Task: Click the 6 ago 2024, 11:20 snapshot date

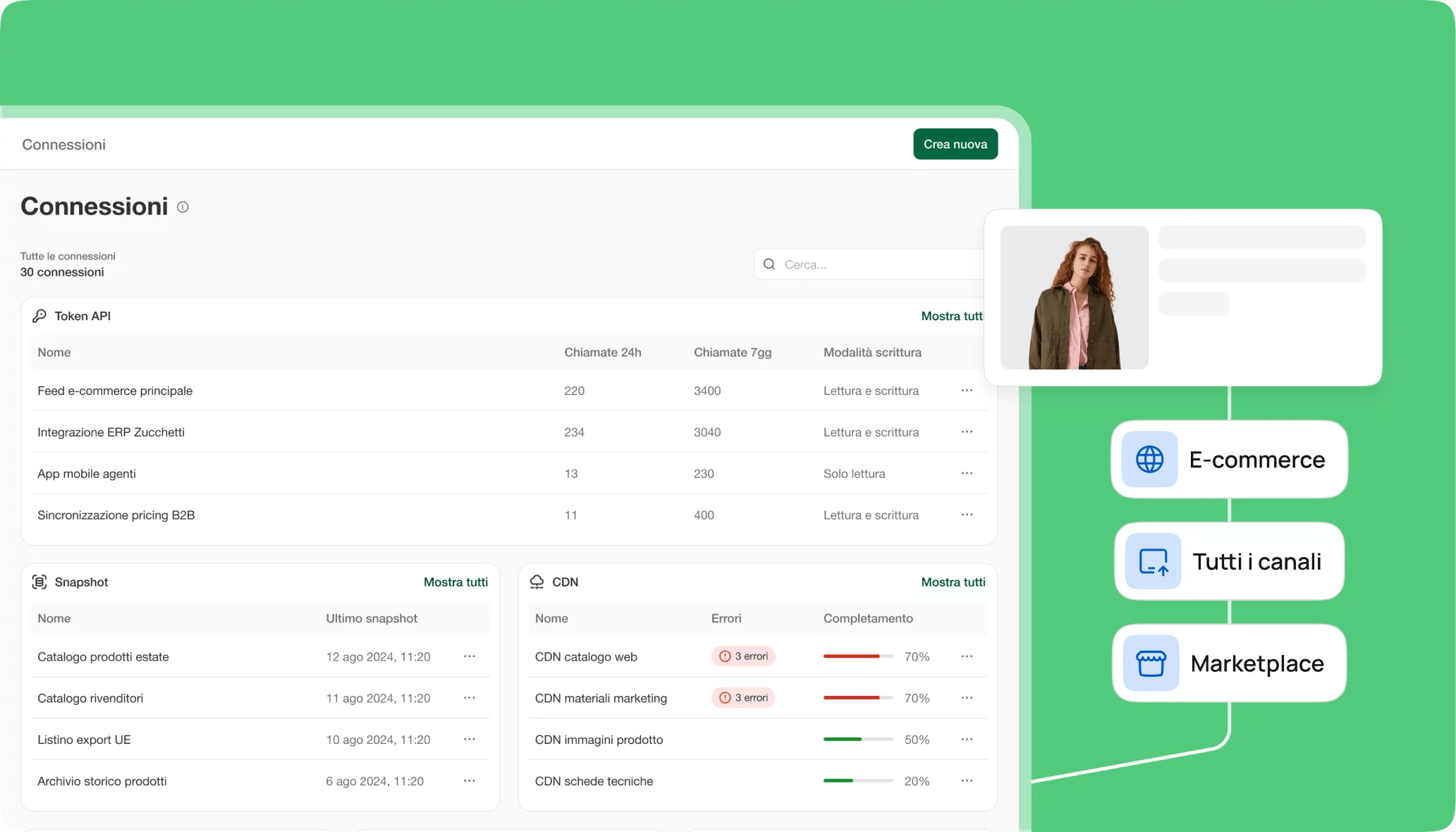Action: point(374,781)
